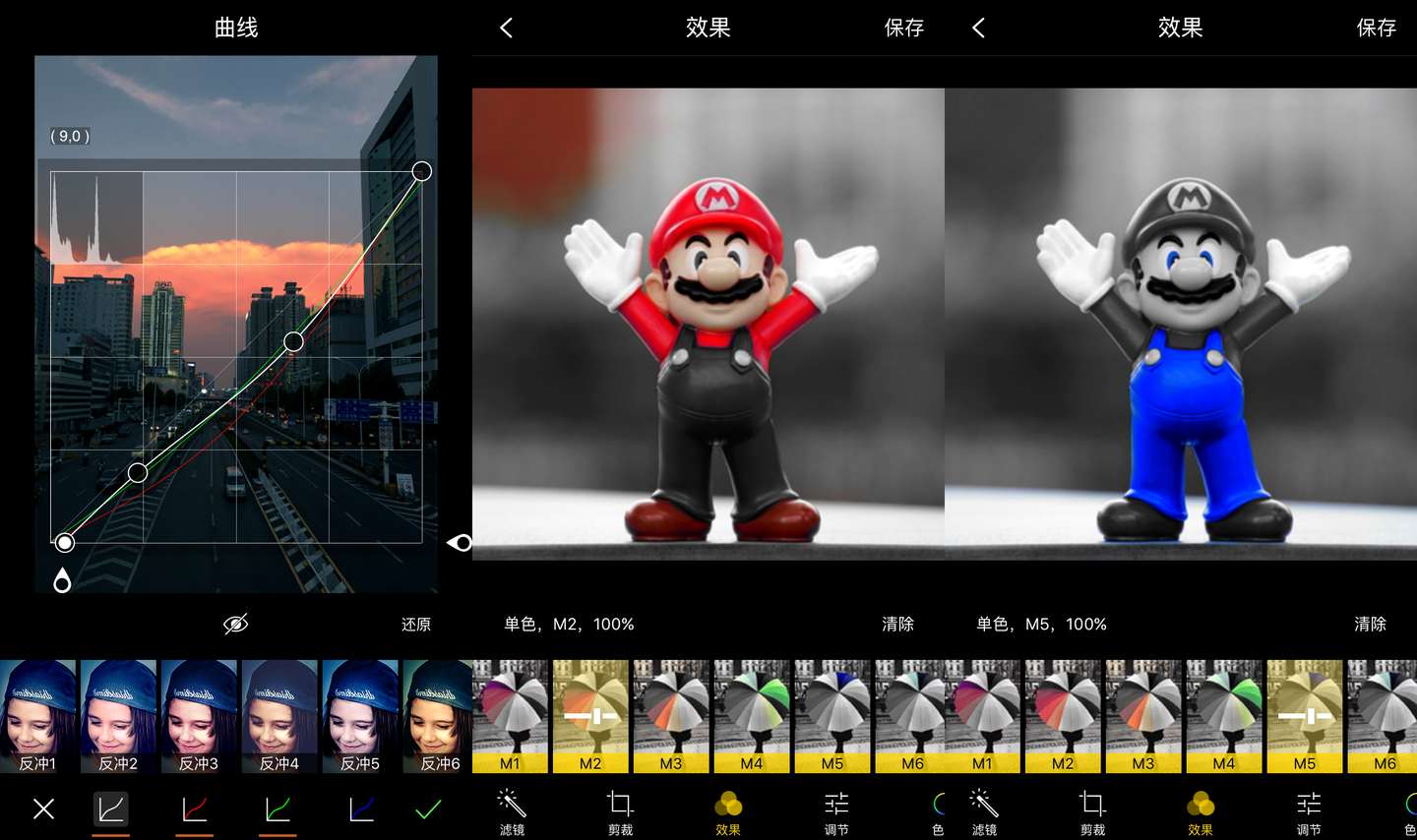Select M5 effect in middle panel
1417x840 pixels.
[832, 716]
